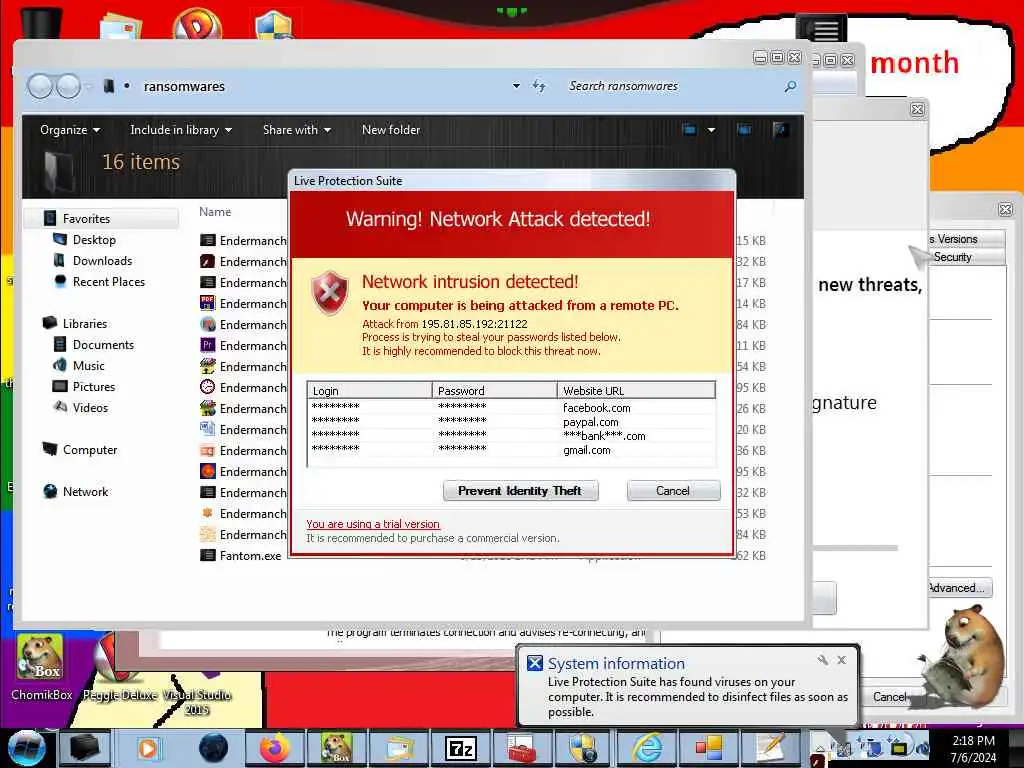
Task: Open the Organize dropdown menu
Action: tap(70, 129)
